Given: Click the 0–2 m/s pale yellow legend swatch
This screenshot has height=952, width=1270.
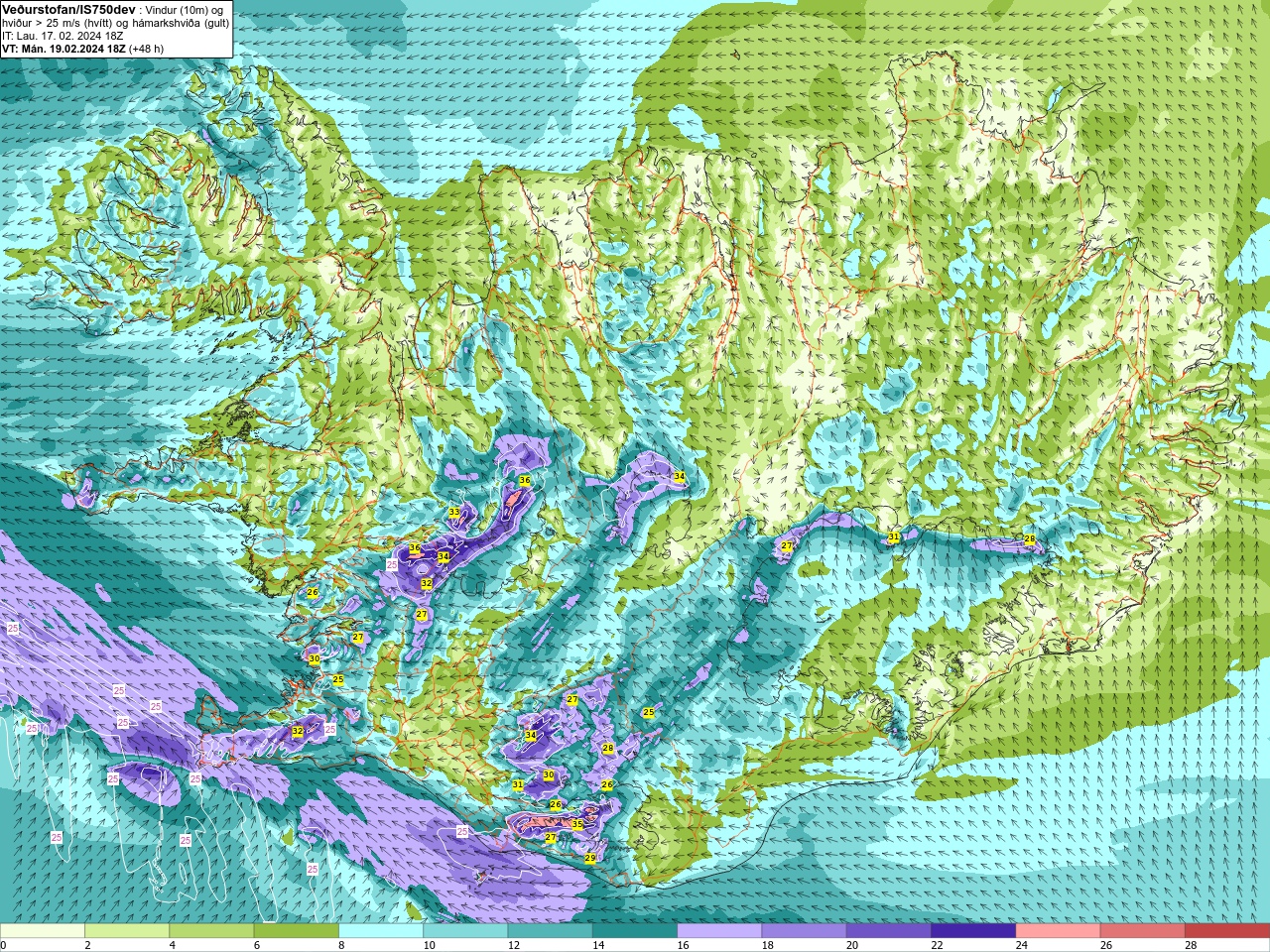Looking at the screenshot, I should pos(43,931).
